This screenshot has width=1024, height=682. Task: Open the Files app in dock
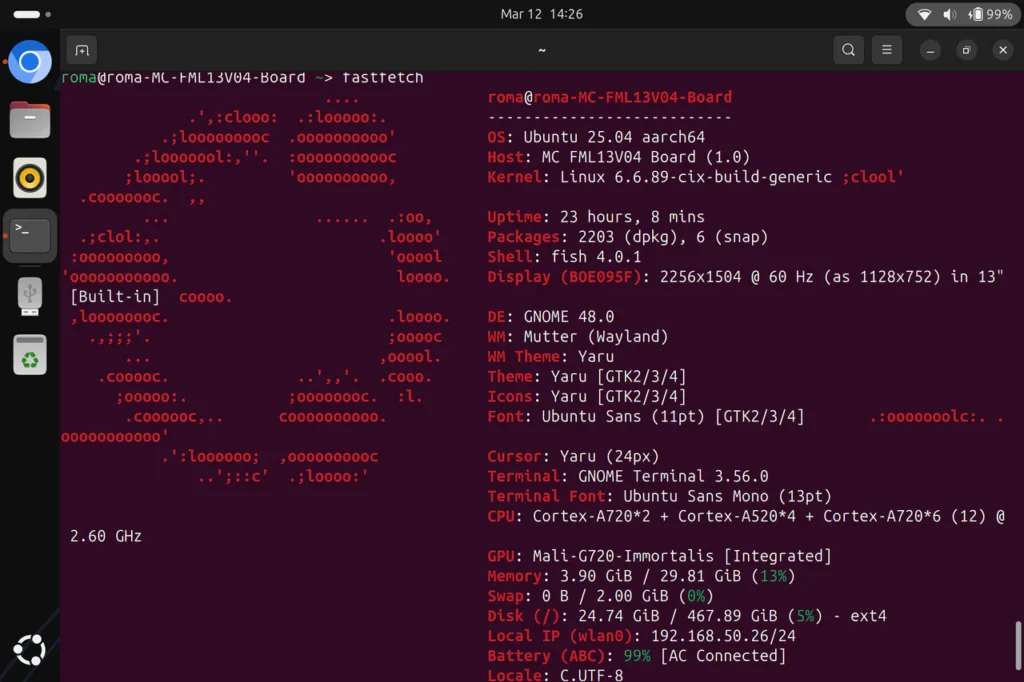[x=29, y=120]
